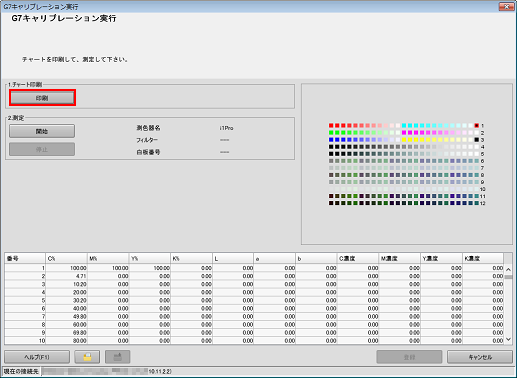Screen dimensions: 517x378
Task: Click the C% cell showing 30.20
Action: [66, 300]
